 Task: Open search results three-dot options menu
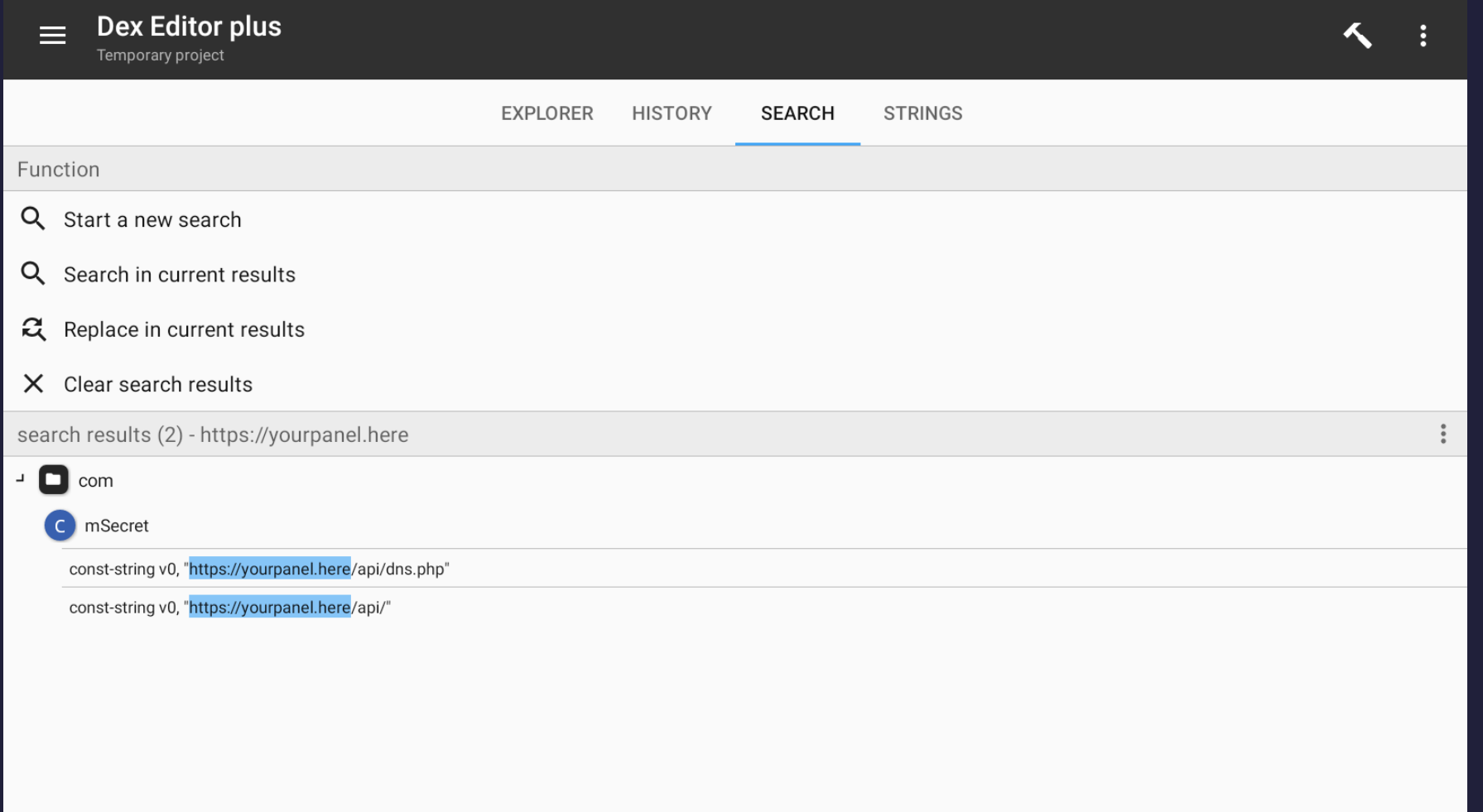(x=1442, y=435)
